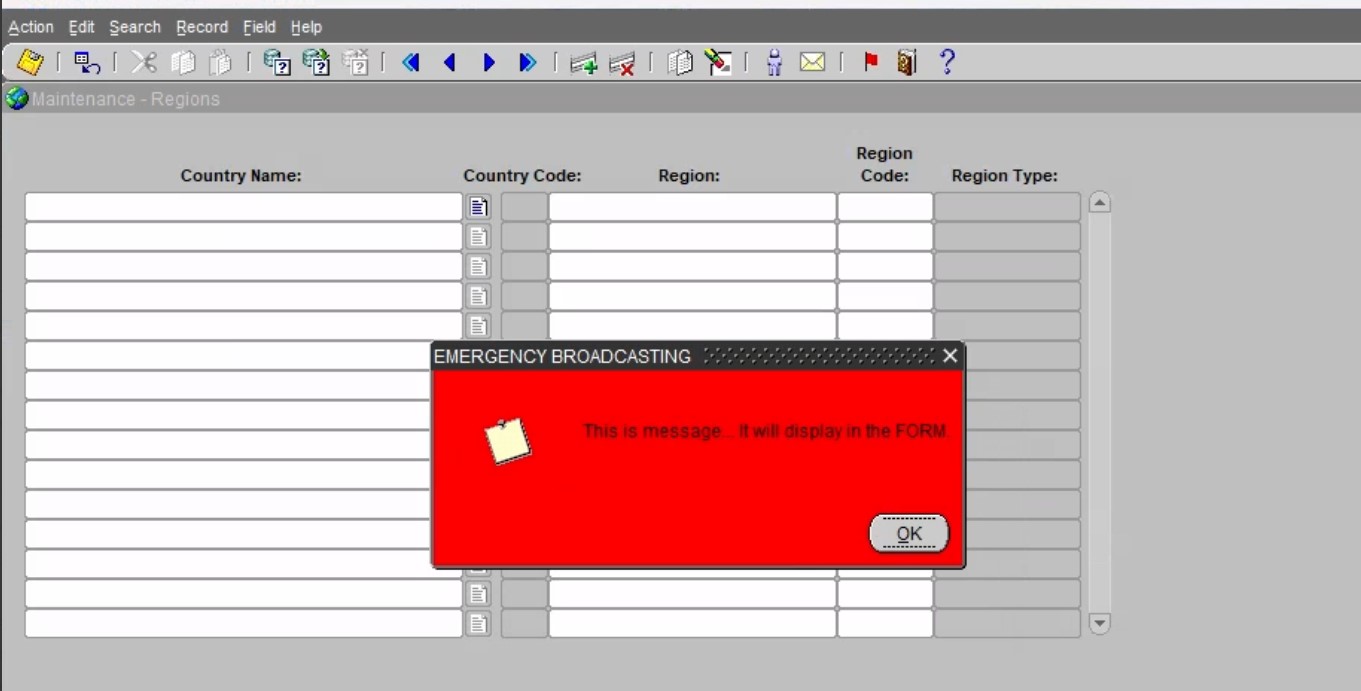Open the Field menu
This screenshot has height=691, width=1361.
pos(259,27)
